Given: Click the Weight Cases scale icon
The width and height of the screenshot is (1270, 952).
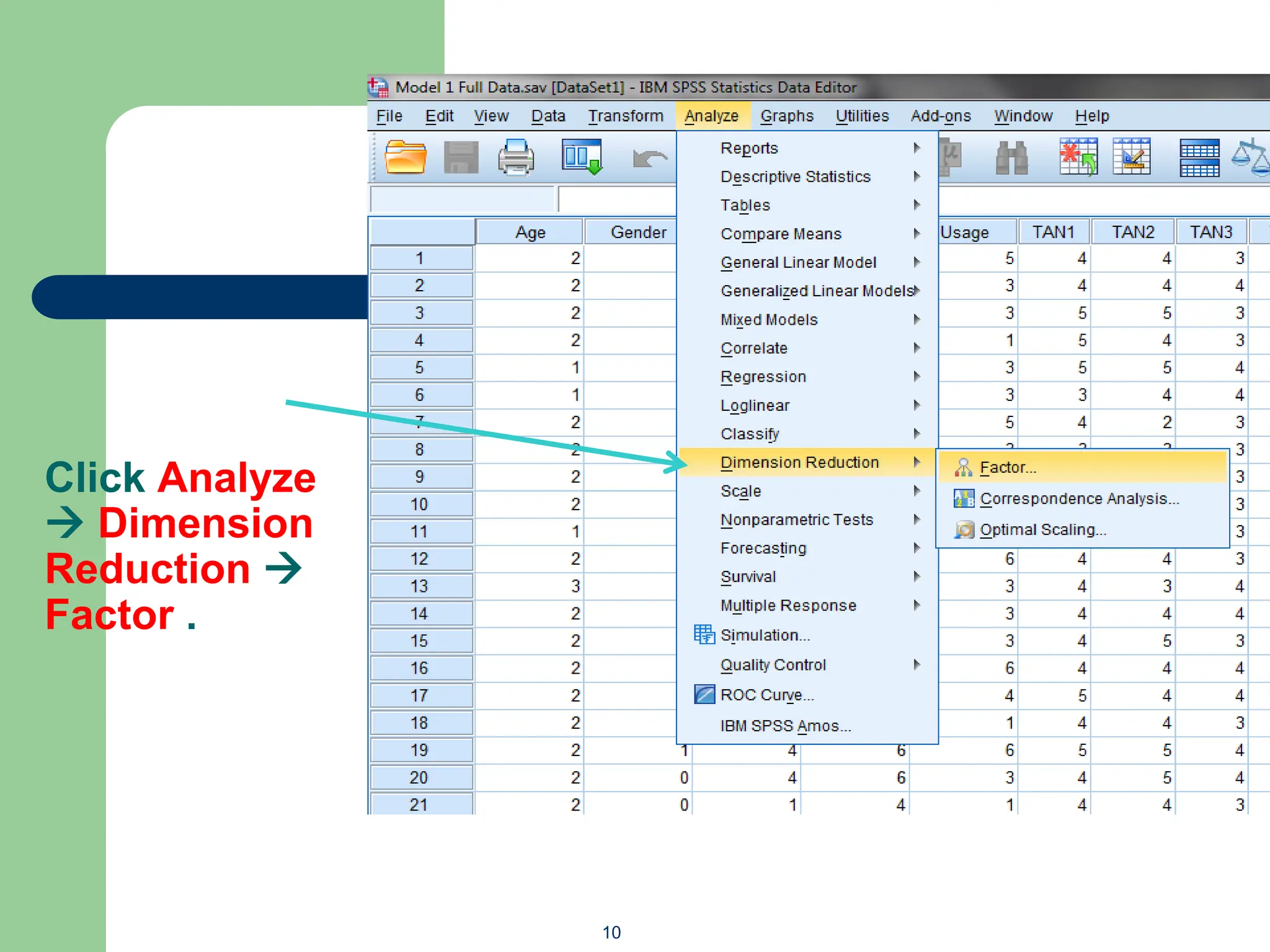Looking at the screenshot, I should (1251, 157).
